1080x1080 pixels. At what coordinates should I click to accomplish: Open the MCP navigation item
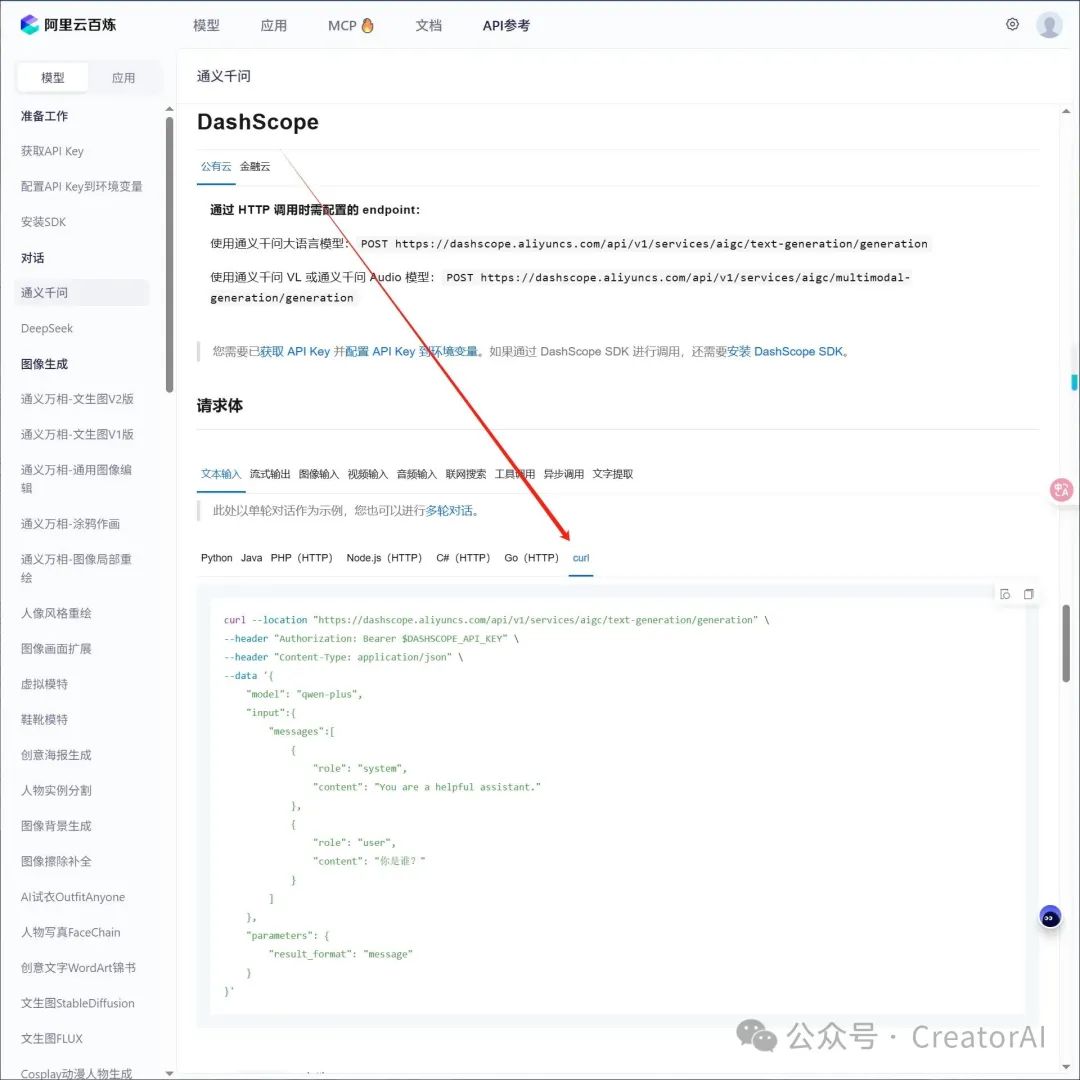(x=342, y=25)
